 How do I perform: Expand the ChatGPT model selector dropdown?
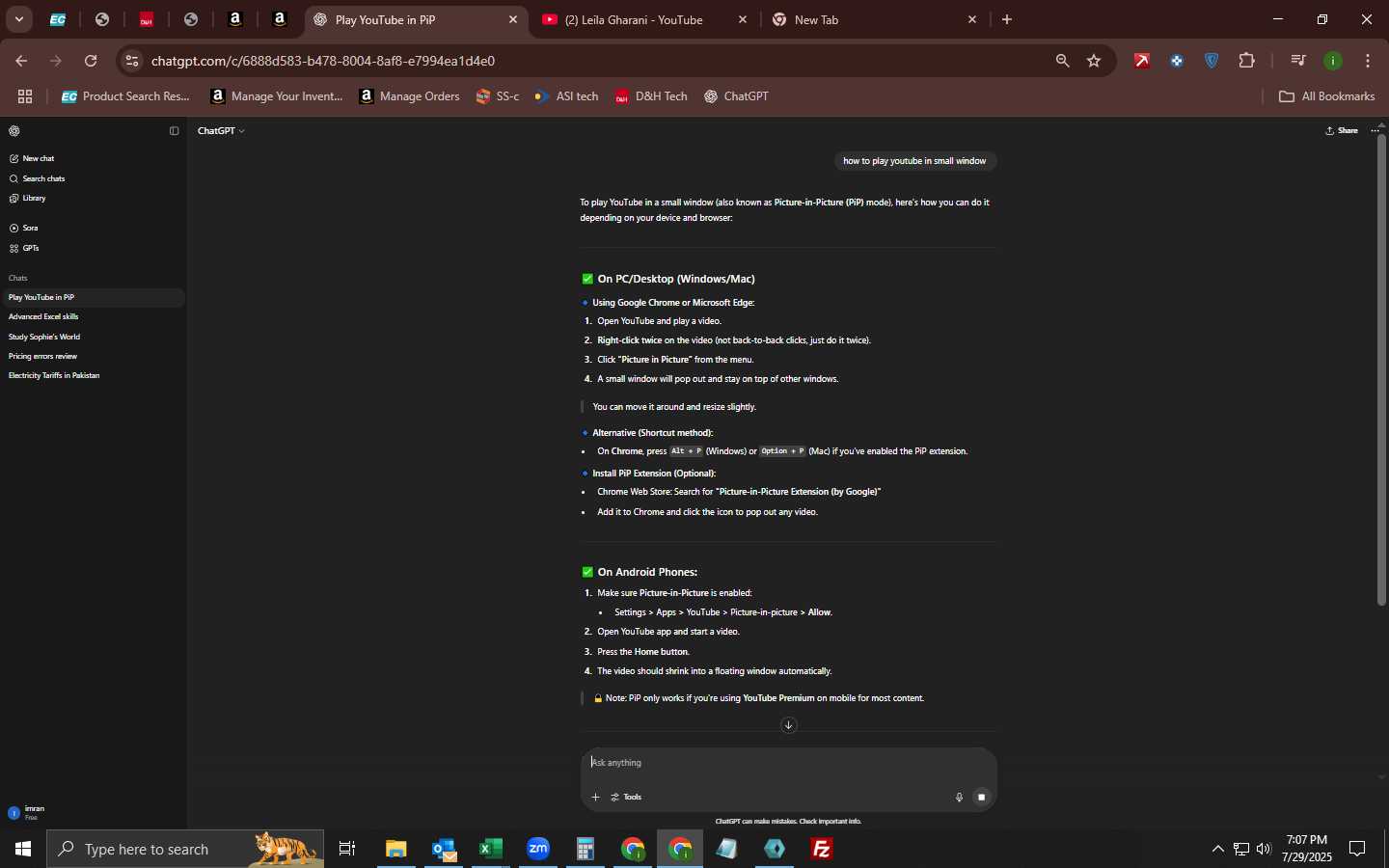coord(221,131)
